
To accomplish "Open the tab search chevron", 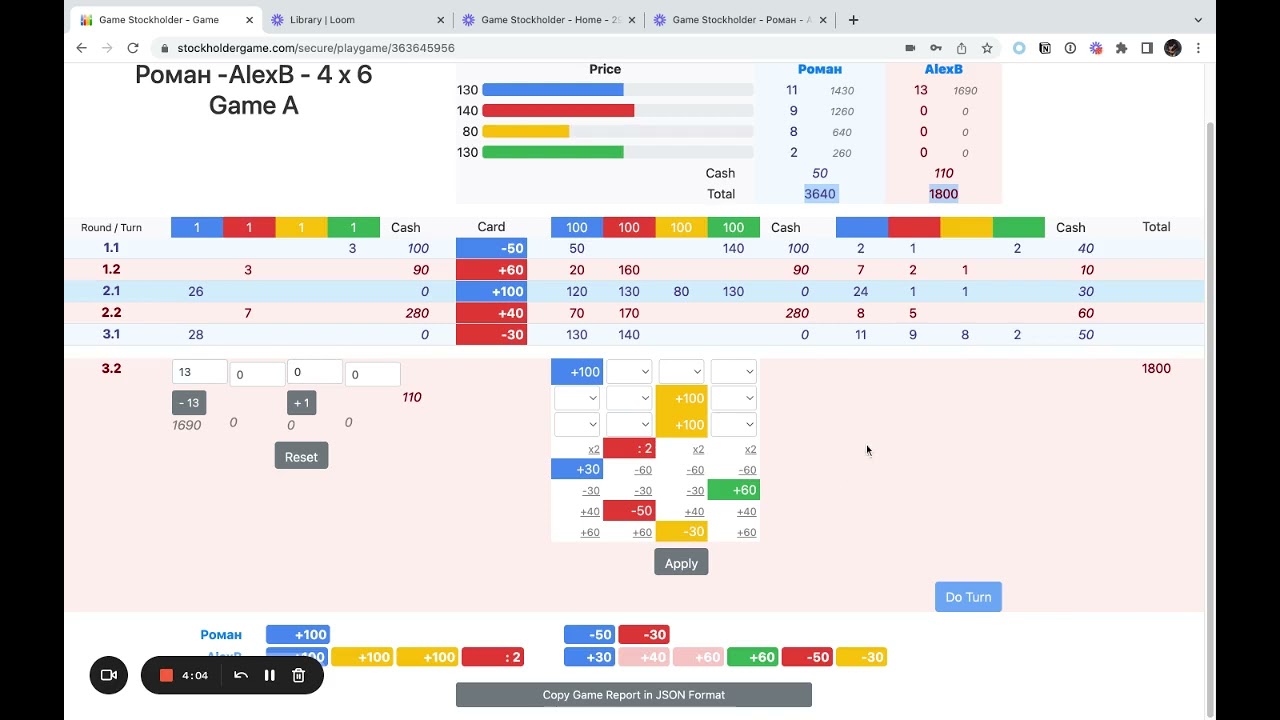I will [x=1198, y=20].
